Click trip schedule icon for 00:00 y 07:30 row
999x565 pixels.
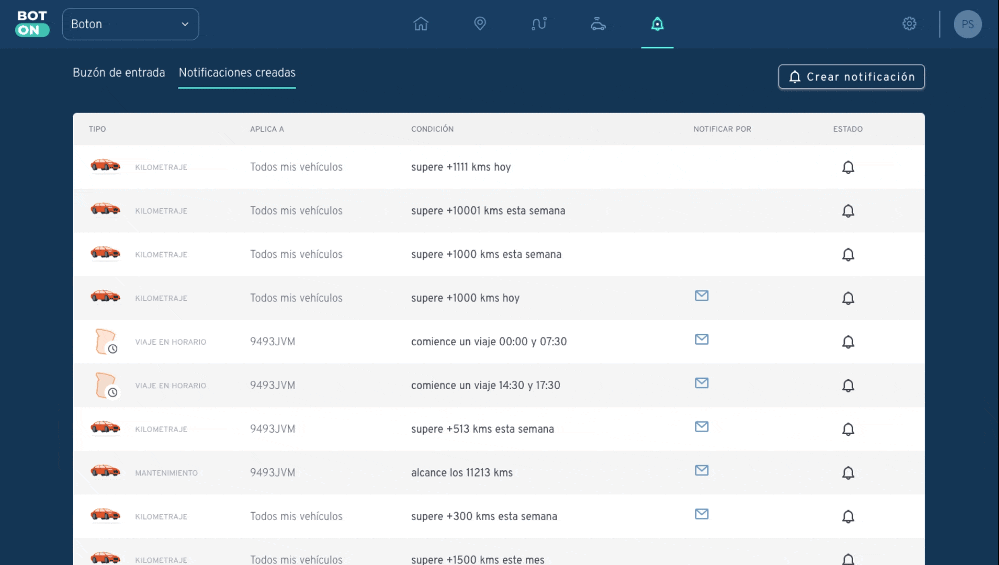(106, 342)
